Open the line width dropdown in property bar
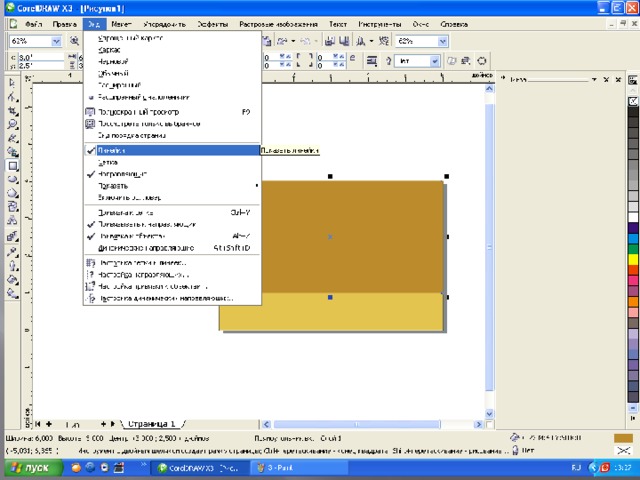The height and width of the screenshot is (480, 640). coord(434,61)
